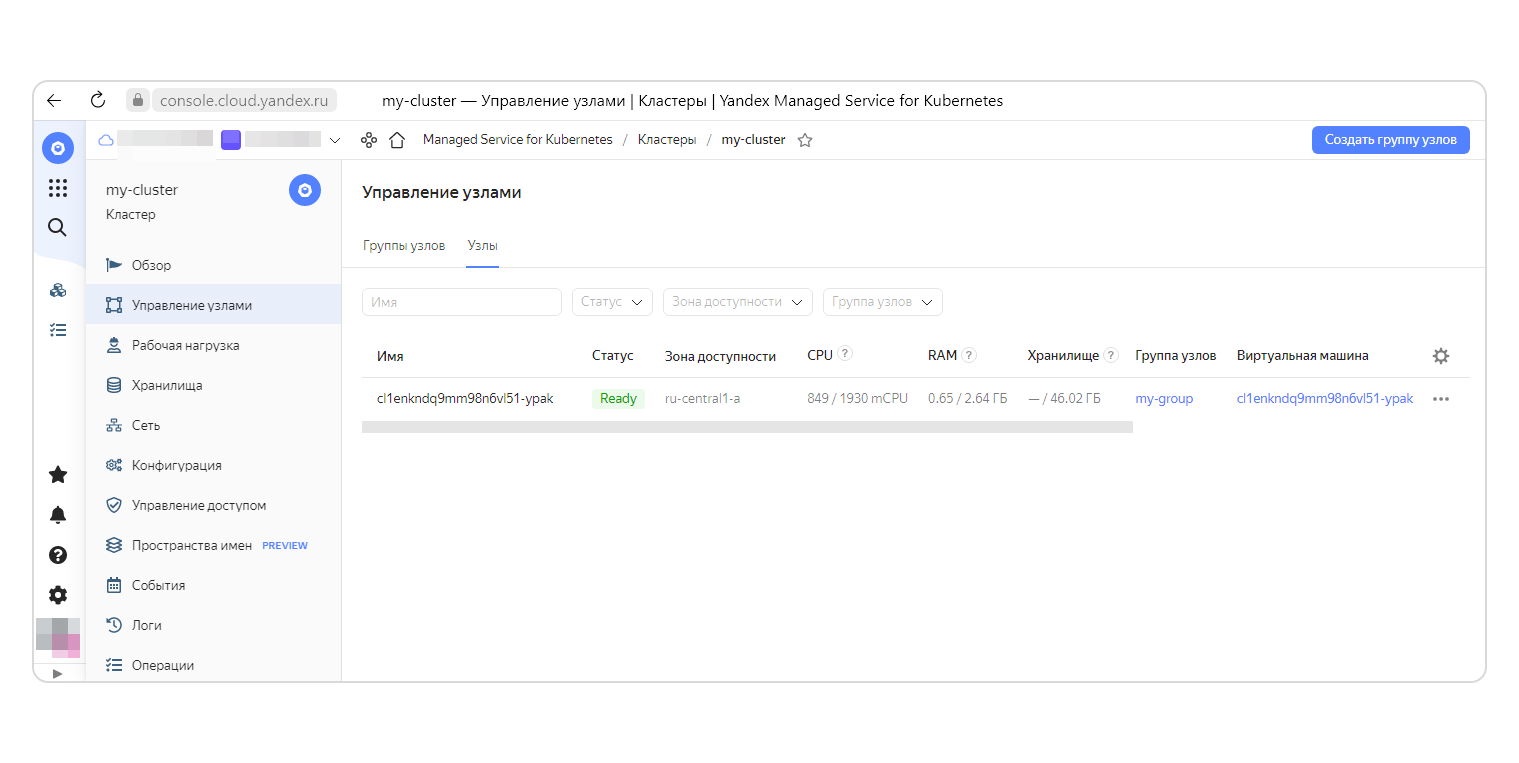Click the purple folder icon in breadcrumb
1519x763 pixels.
point(231,140)
